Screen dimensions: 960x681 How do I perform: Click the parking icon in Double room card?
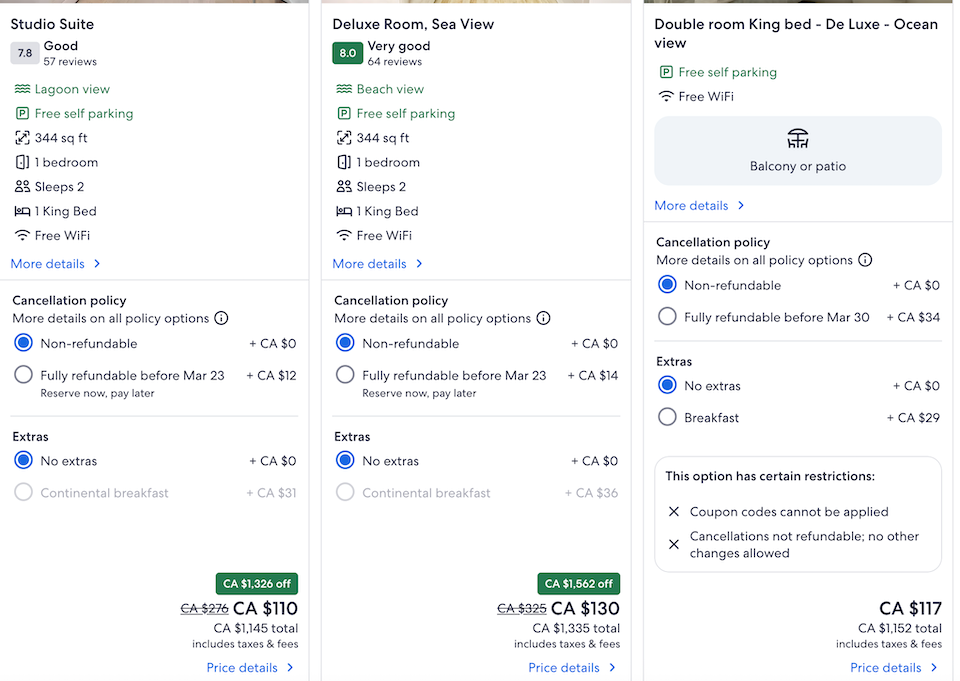[x=666, y=72]
